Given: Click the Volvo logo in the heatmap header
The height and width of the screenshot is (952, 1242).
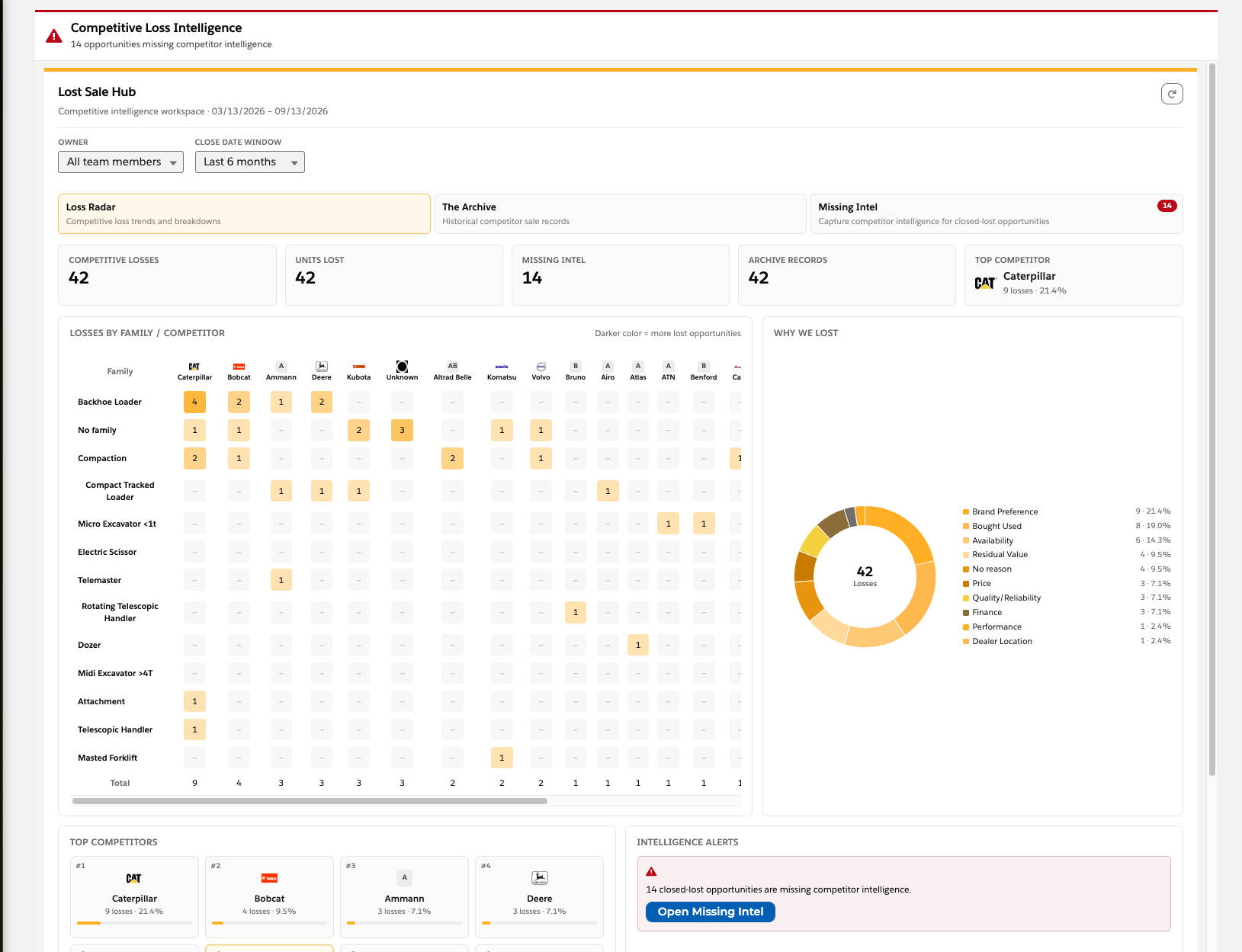Looking at the screenshot, I should coord(541,367).
